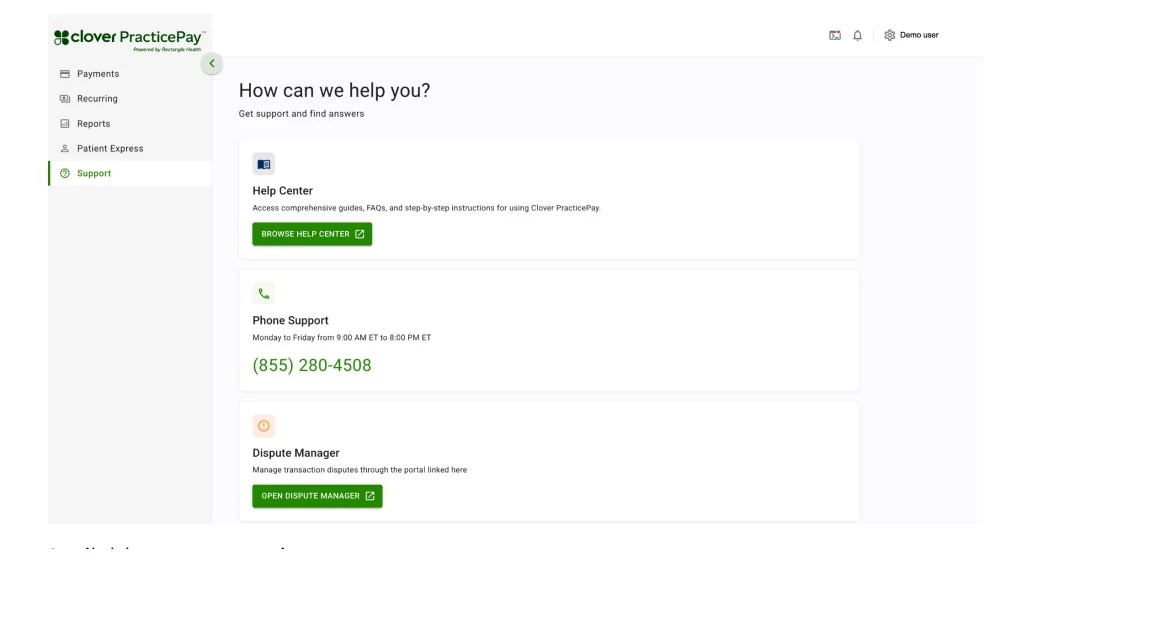Viewport: 1152px width, 642px height.
Task: Click 'Get support and find answers' text
Action: tap(301, 114)
